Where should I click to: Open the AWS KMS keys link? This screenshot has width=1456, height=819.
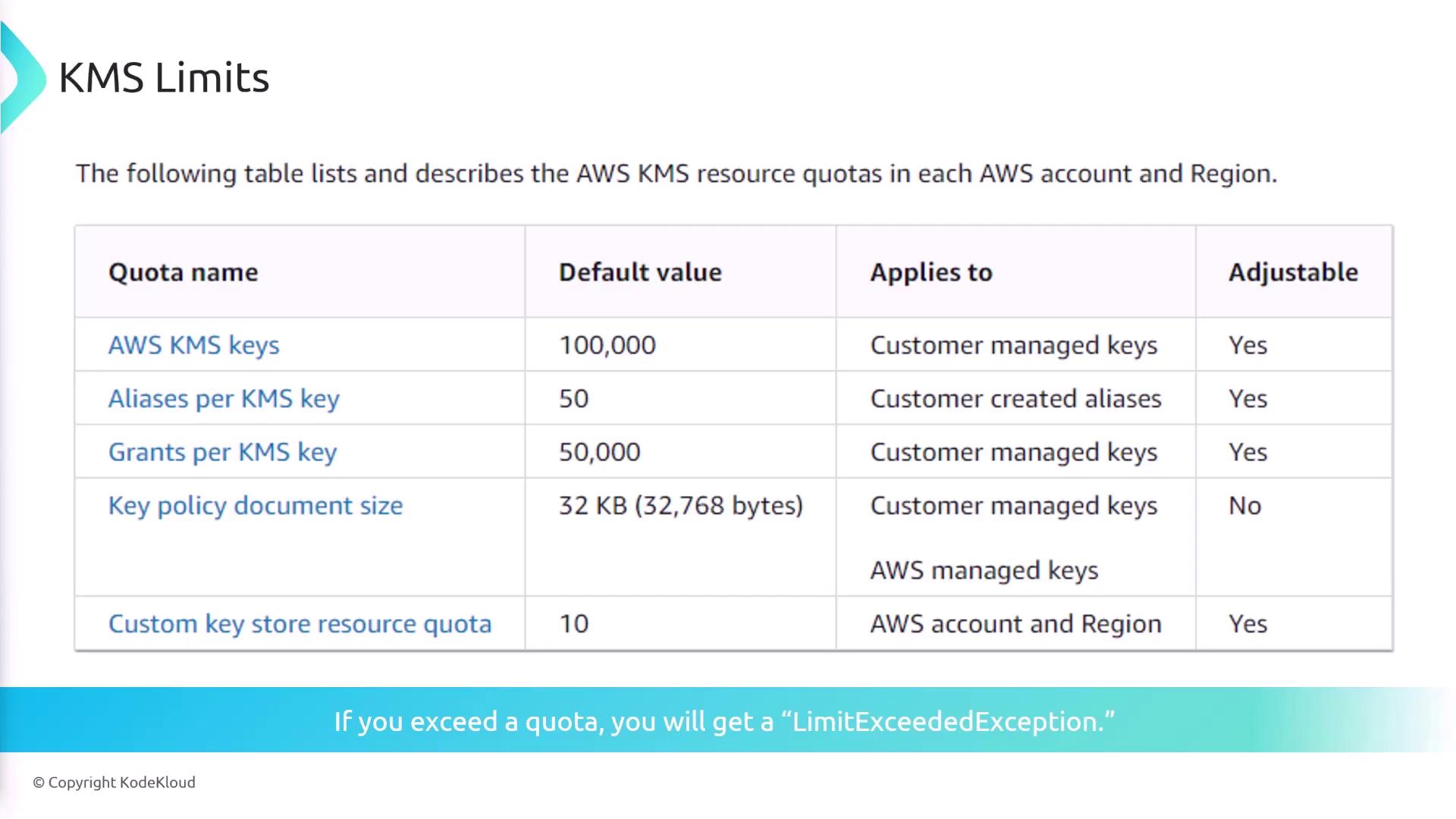[193, 345]
